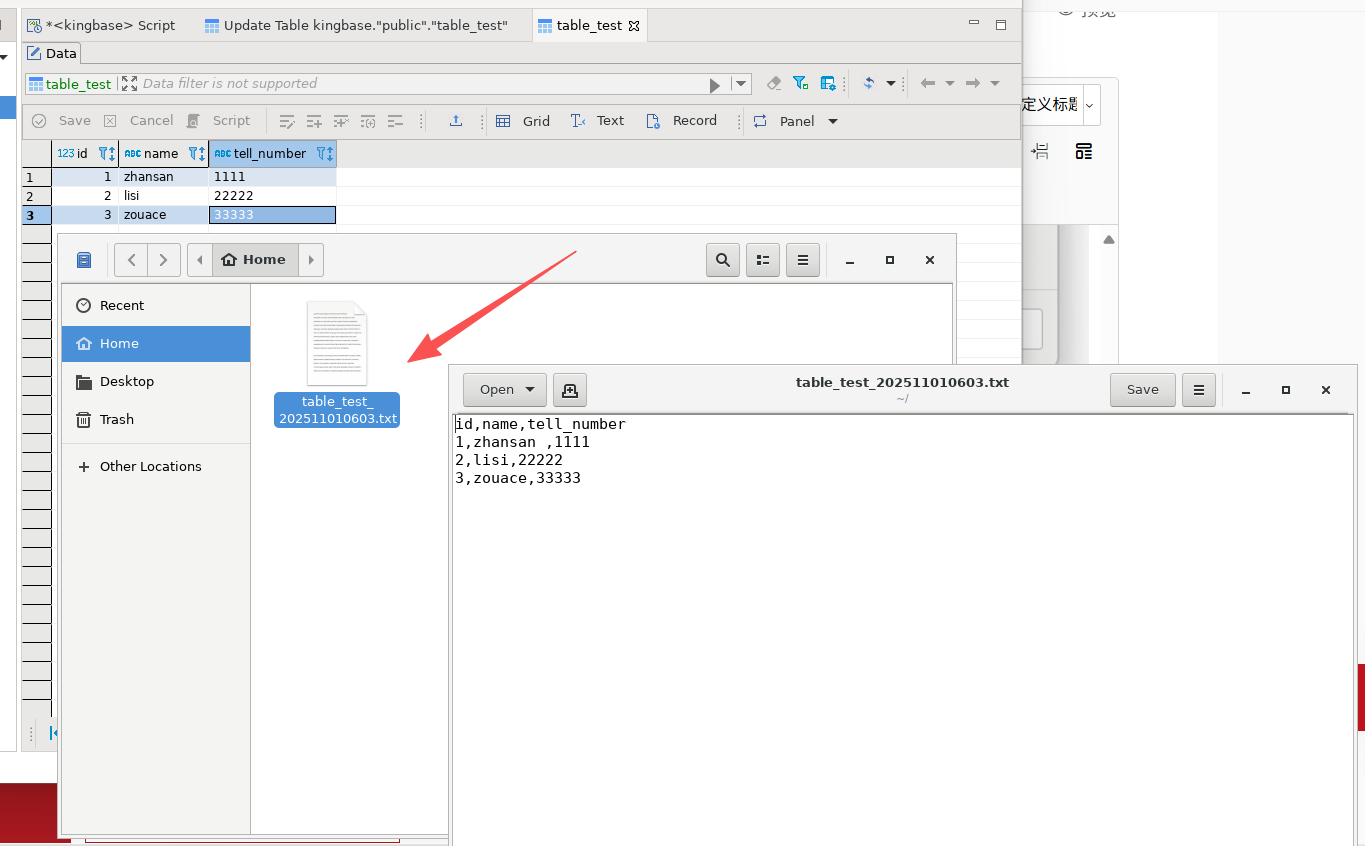Switch result view to Text mode
Image resolution: width=1365 pixels, height=846 pixels.
[x=598, y=121]
